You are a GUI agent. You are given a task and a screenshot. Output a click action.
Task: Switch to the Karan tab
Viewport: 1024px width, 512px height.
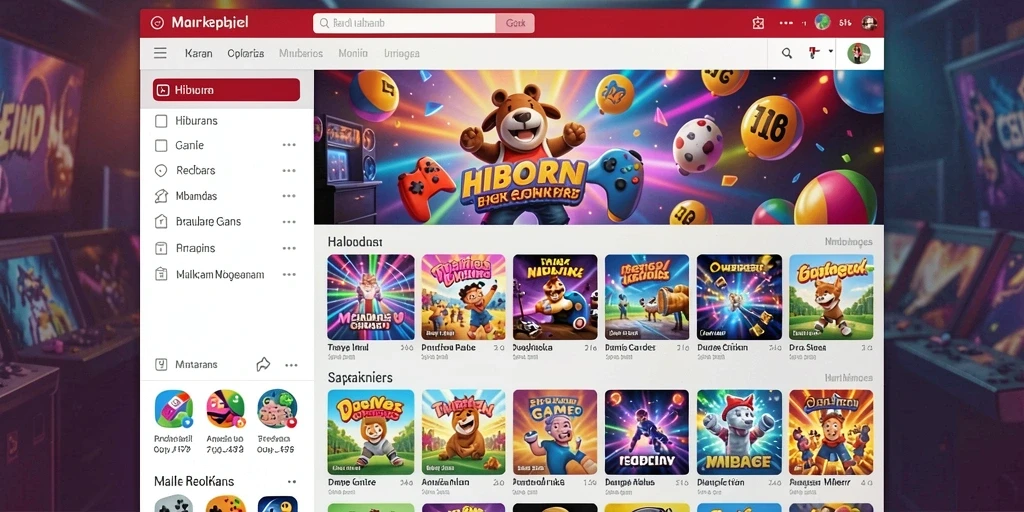(x=199, y=54)
